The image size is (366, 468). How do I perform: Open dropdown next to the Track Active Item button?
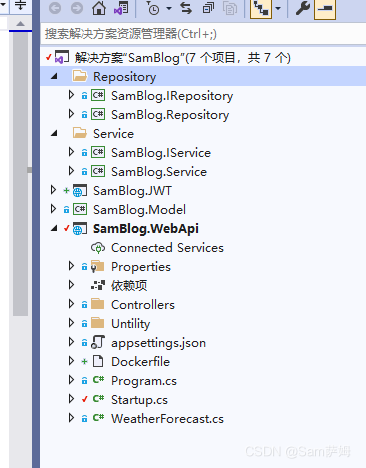point(278,8)
